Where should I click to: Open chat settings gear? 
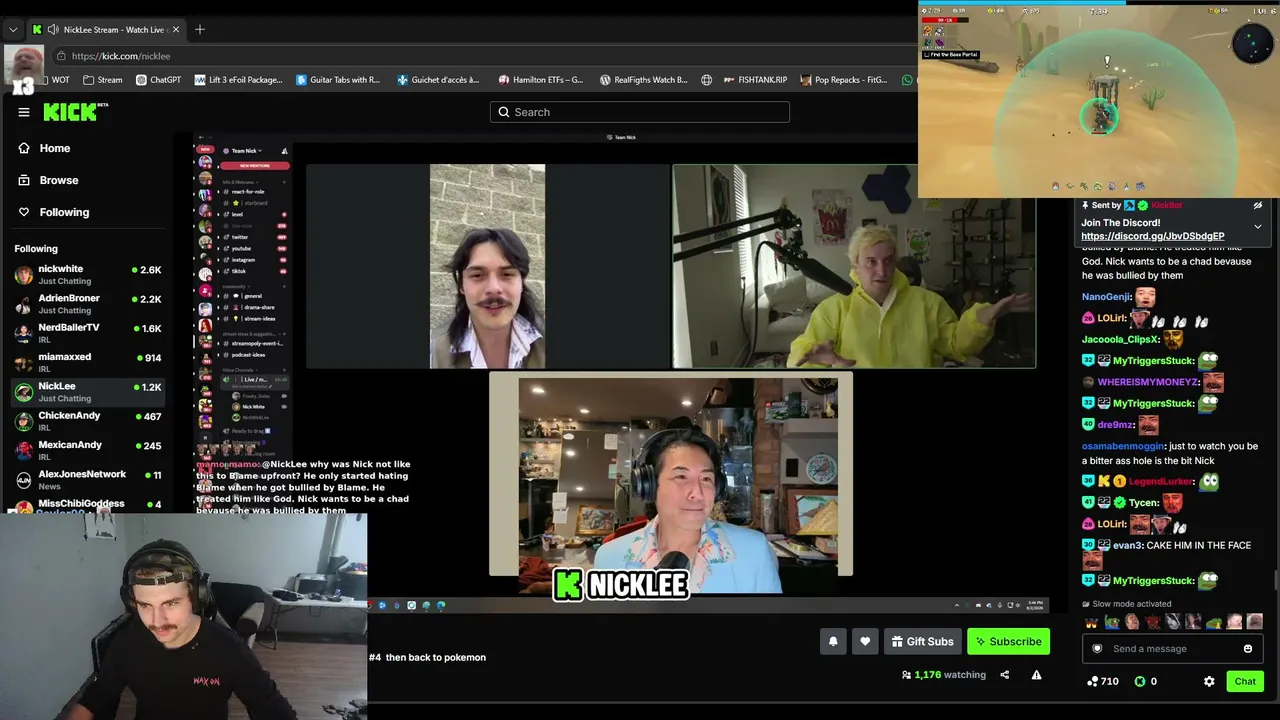tap(1209, 681)
